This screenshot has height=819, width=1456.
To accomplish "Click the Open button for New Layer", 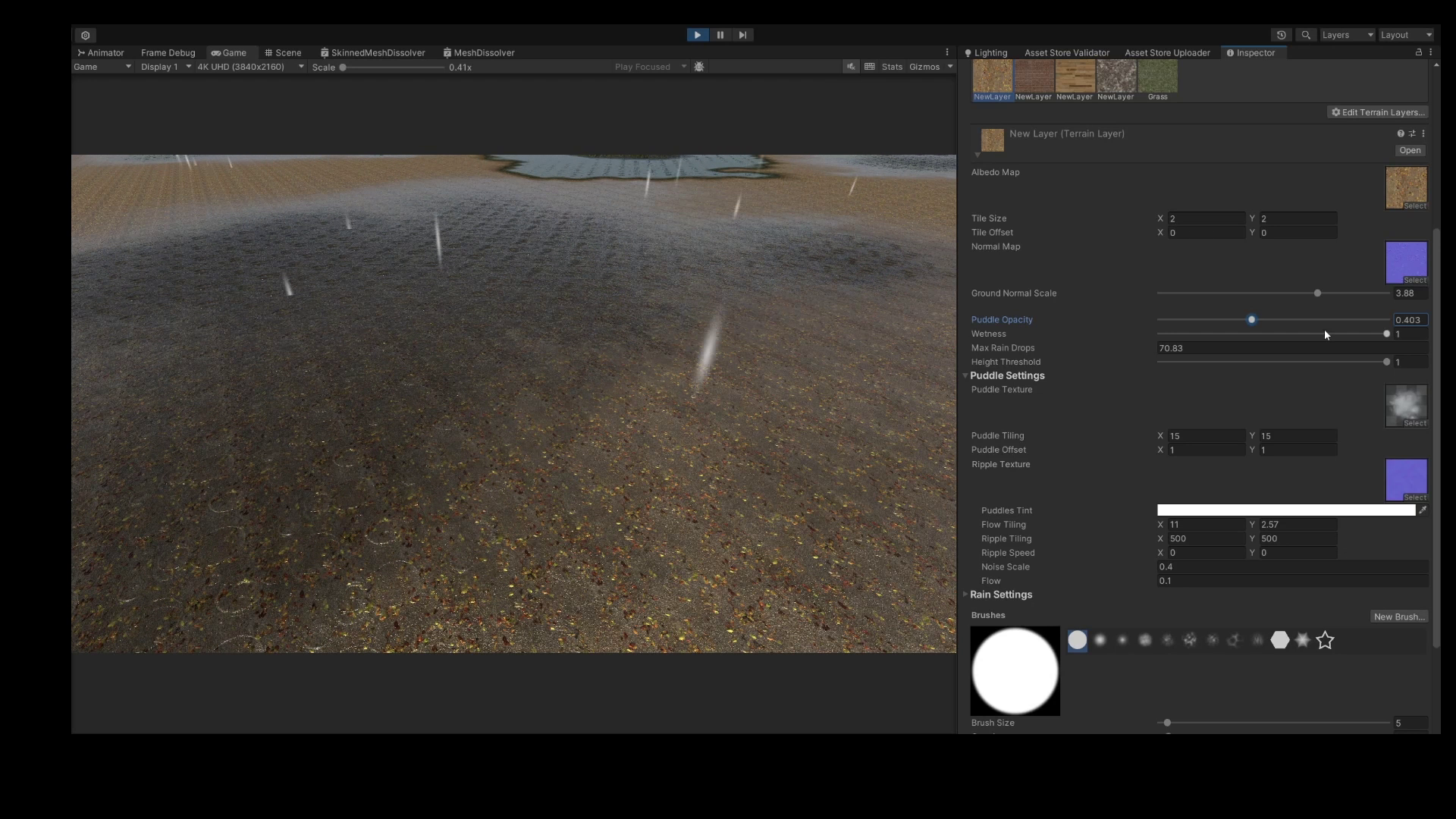I will (1410, 150).
